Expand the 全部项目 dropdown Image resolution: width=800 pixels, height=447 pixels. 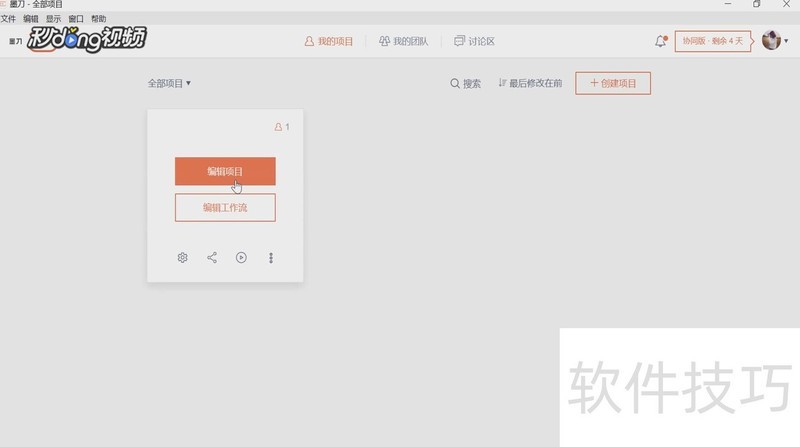pyautogui.click(x=169, y=83)
